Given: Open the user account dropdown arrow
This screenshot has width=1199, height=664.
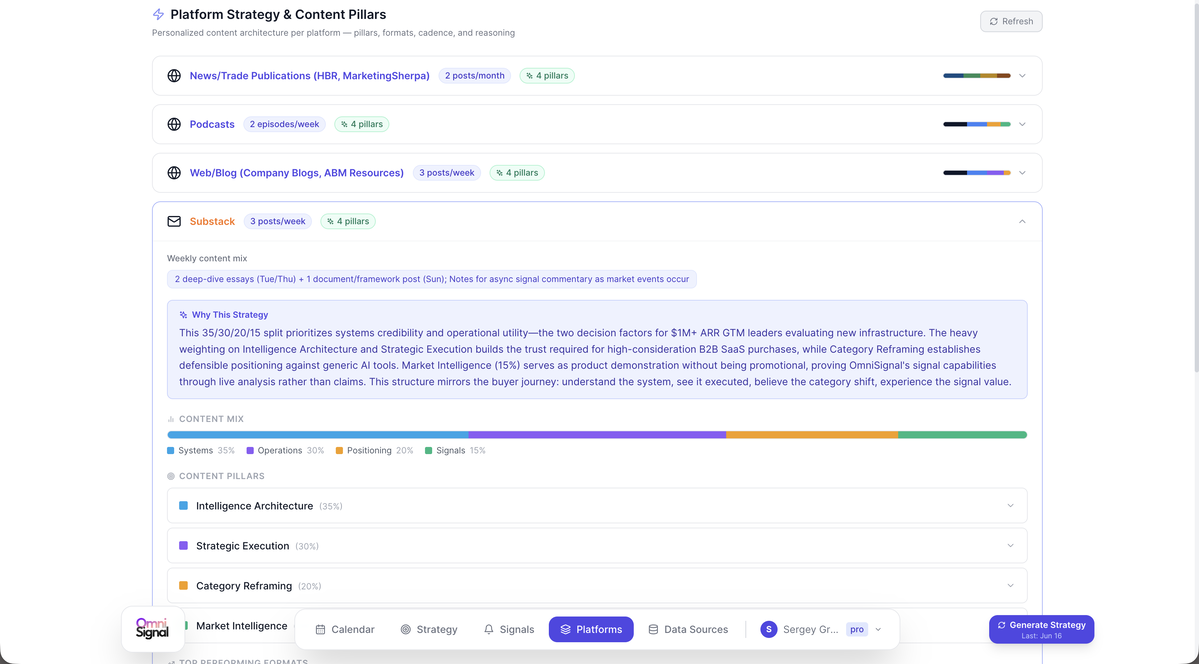Looking at the screenshot, I should click(878, 630).
